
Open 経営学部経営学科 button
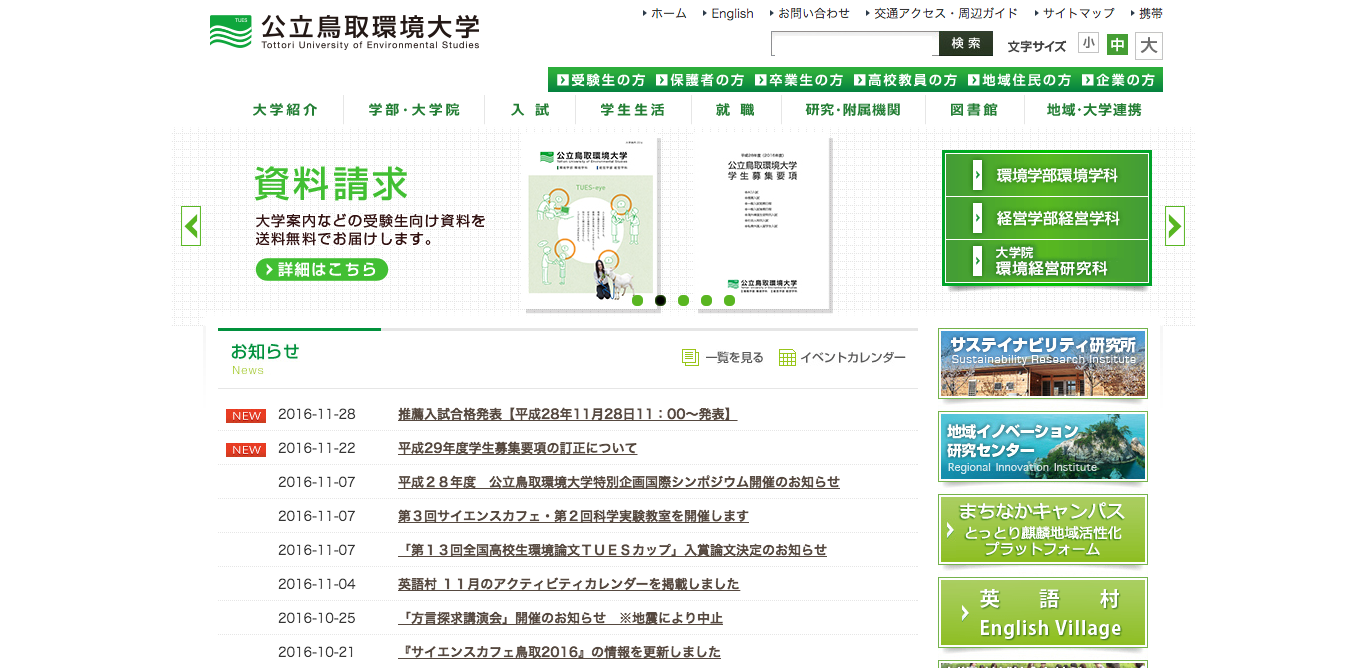pyautogui.click(x=1047, y=218)
